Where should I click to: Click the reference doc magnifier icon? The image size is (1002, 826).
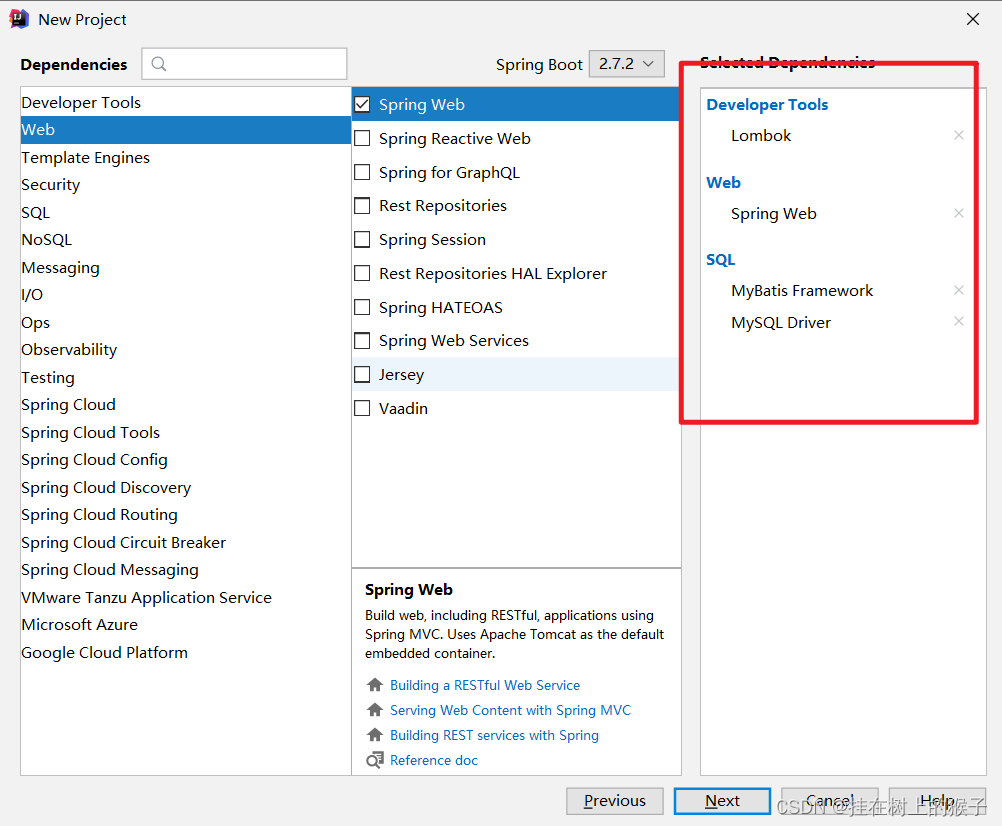[375, 760]
